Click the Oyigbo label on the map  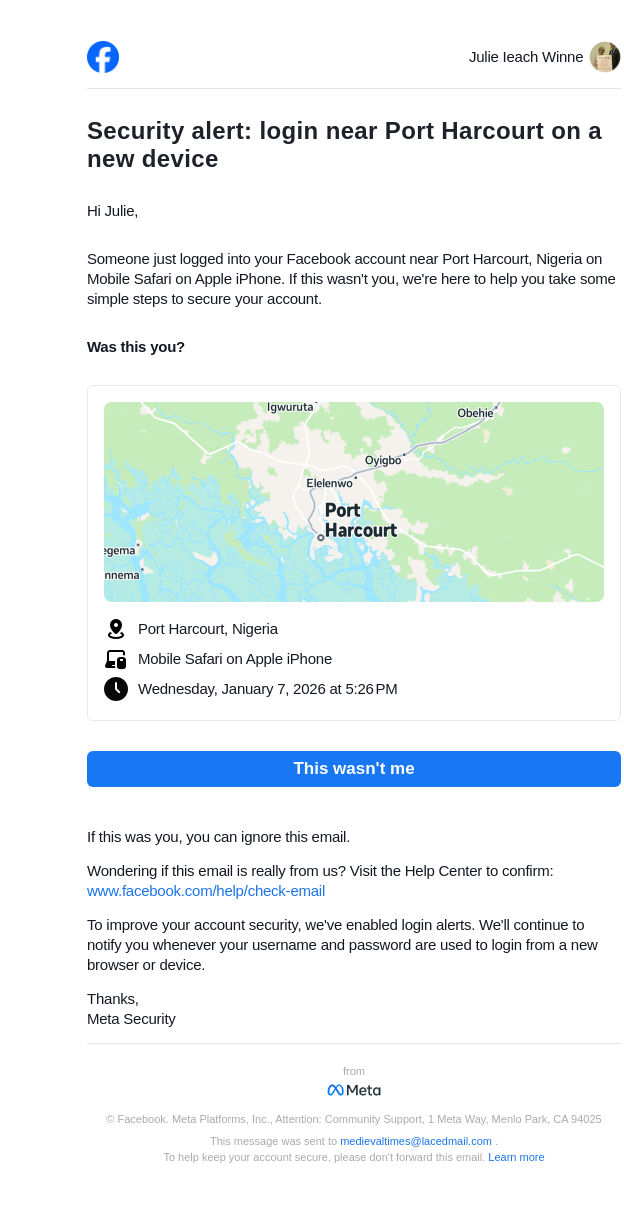[x=382, y=461]
